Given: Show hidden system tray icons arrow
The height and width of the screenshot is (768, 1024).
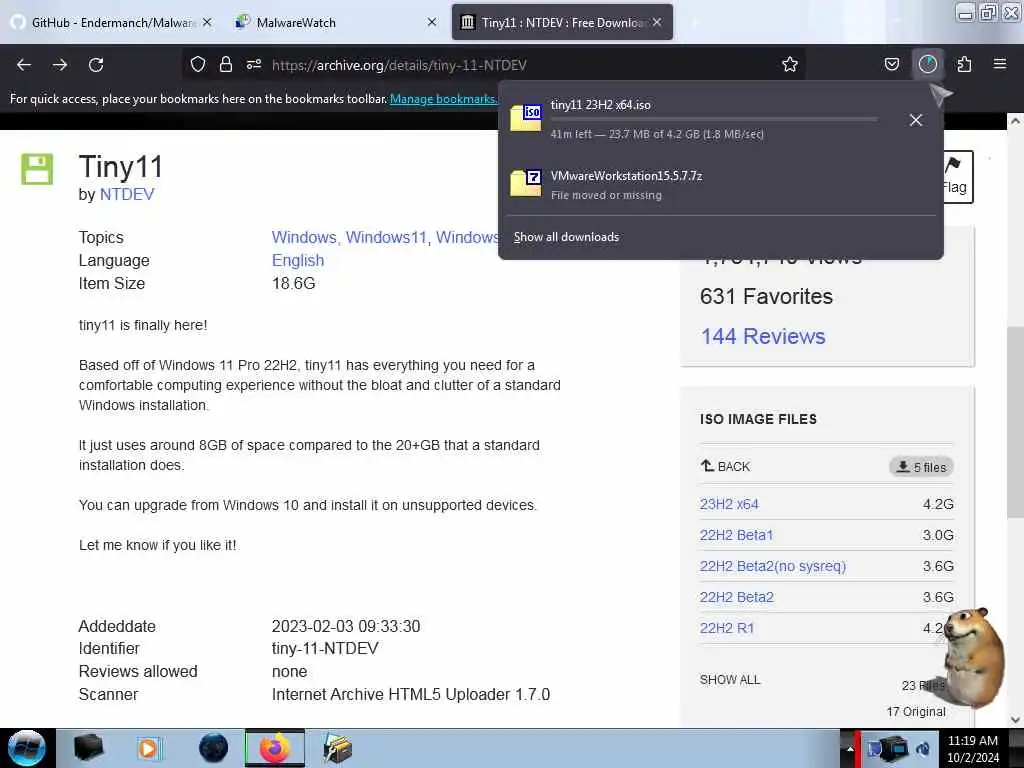Looking at the screenshot, I should click(x=850, y=749).
